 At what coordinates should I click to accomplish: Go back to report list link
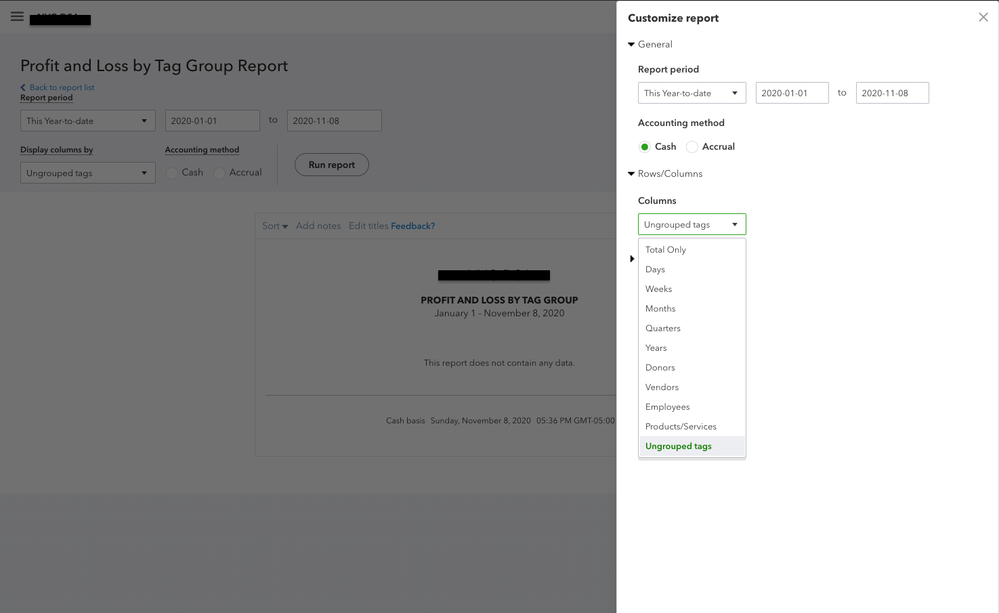pos(61,88)
